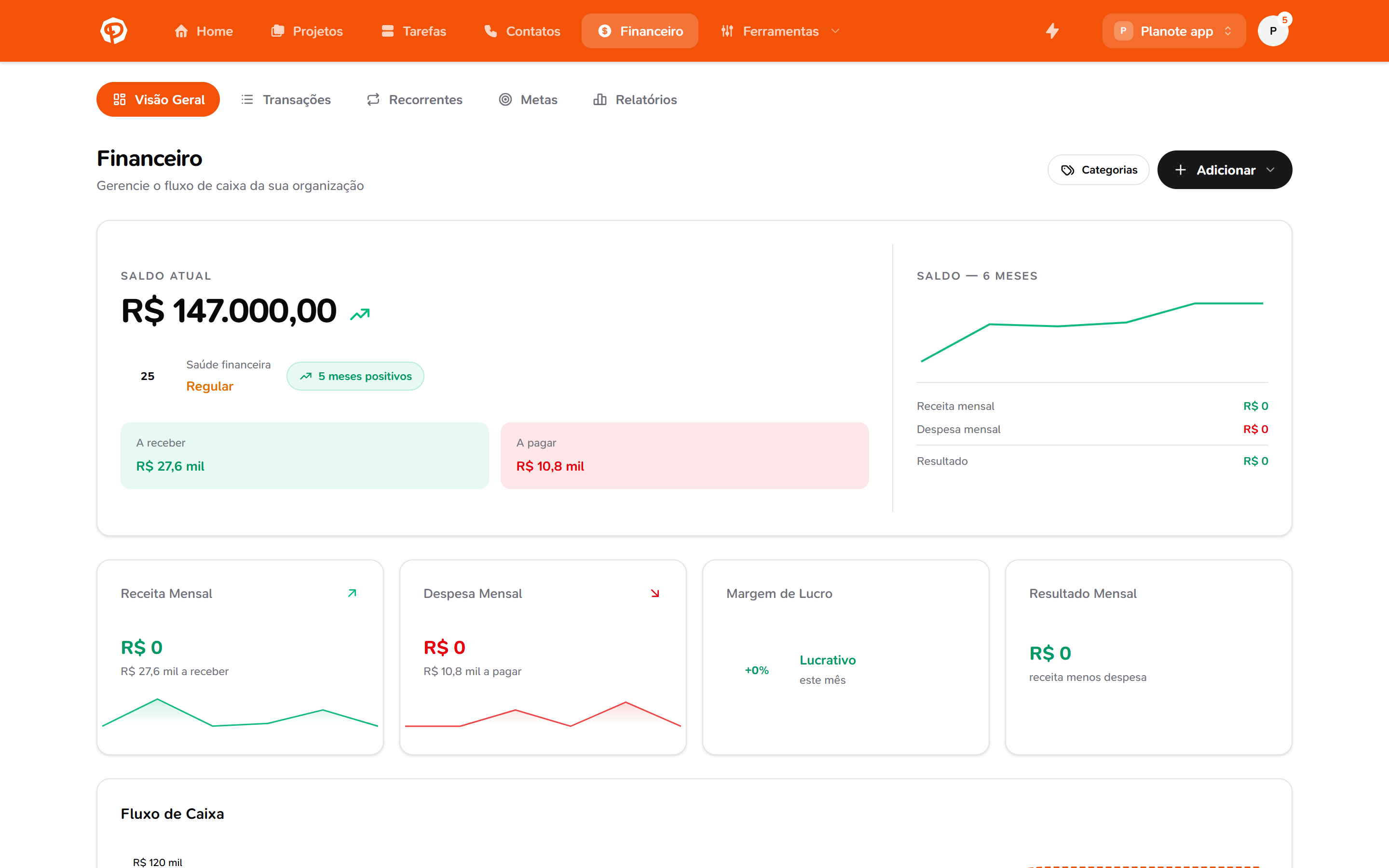Click the R$ 147.000,00 balance value
Viewport: 1389px width, 868px height.
click(x=229, y=311)
